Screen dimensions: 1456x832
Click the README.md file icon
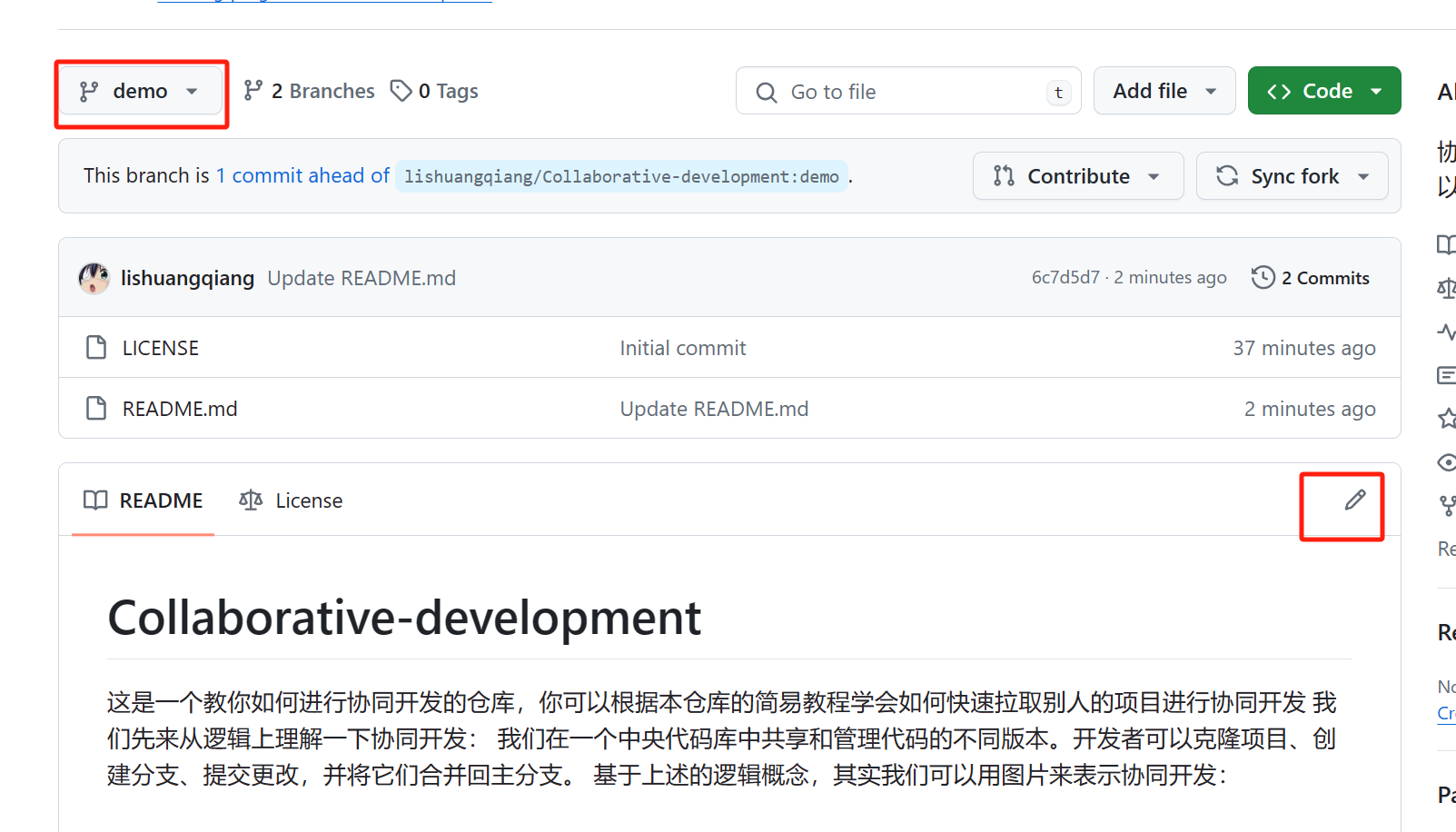pos(95,409)
